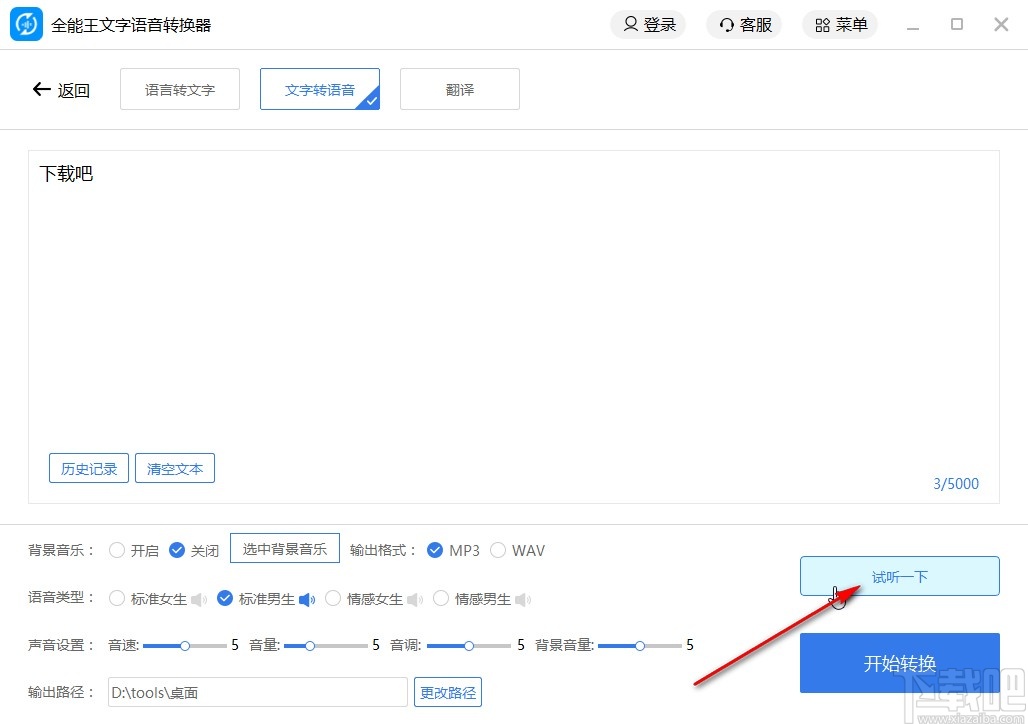Click 试听一下 to preview audio
The width and height of the screenshot is (1028, 724).
tap(899, 575)
